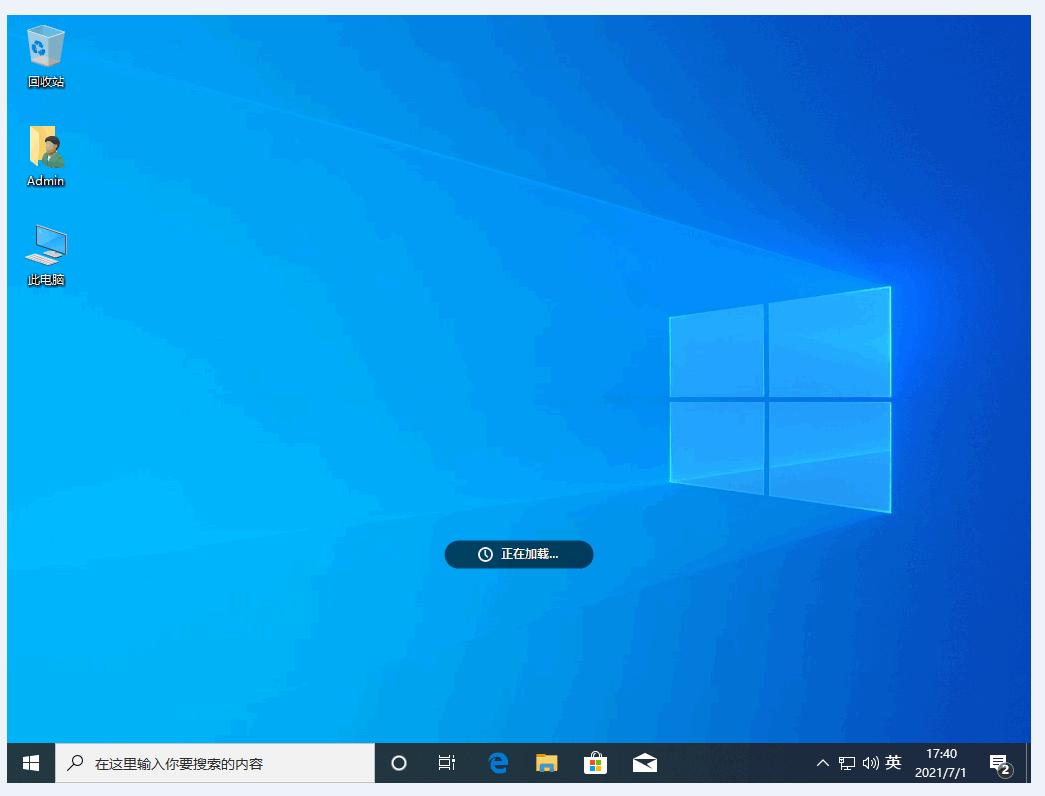Screen dimensions: 1045x796
Task: Launch Microsoft Edge from the taskbar
Action: (x=497, y=763)
